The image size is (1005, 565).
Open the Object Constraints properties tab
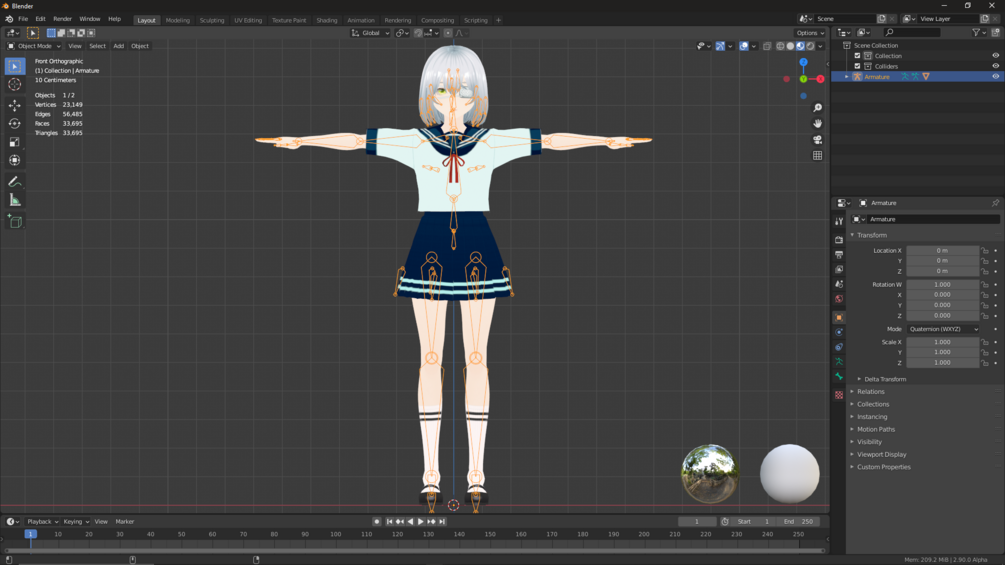pyautogui.click(x=839, y=347)
